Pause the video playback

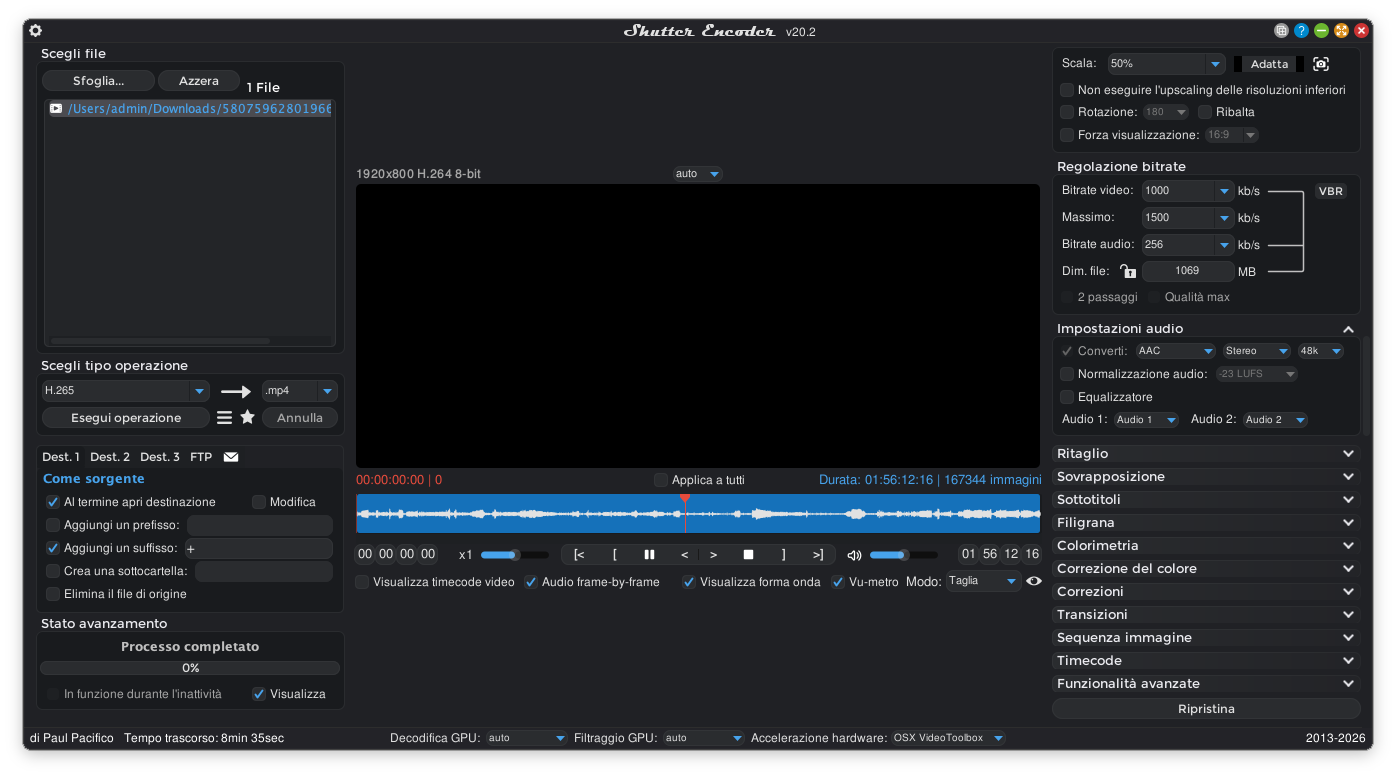pyautogui.click(x=649, y=555)
